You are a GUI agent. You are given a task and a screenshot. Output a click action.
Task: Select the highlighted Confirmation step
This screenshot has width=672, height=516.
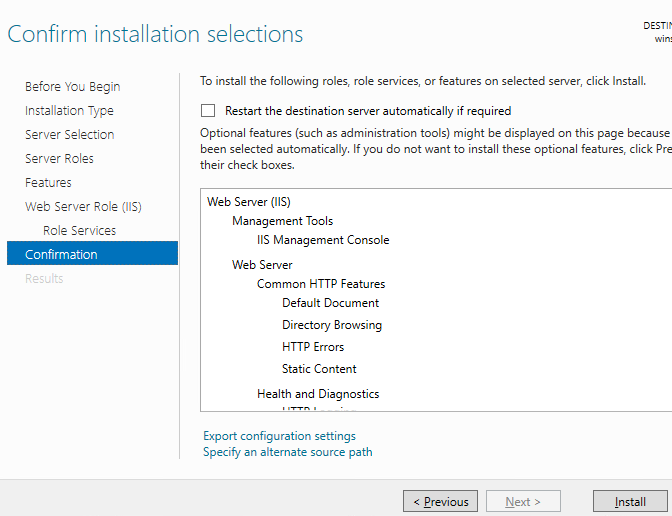[x=61, y=255]
